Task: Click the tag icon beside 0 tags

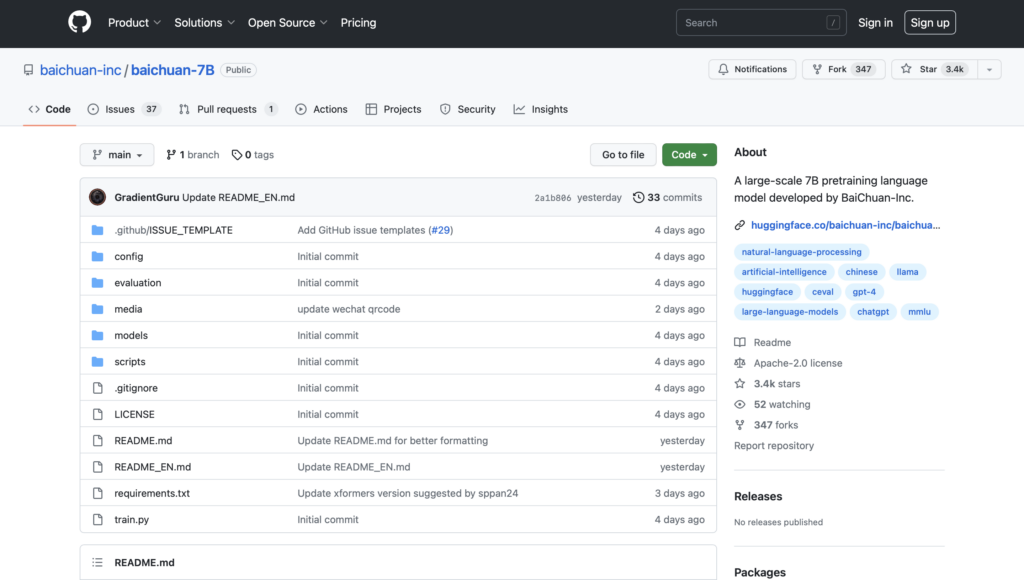Action: click(236, 155)
